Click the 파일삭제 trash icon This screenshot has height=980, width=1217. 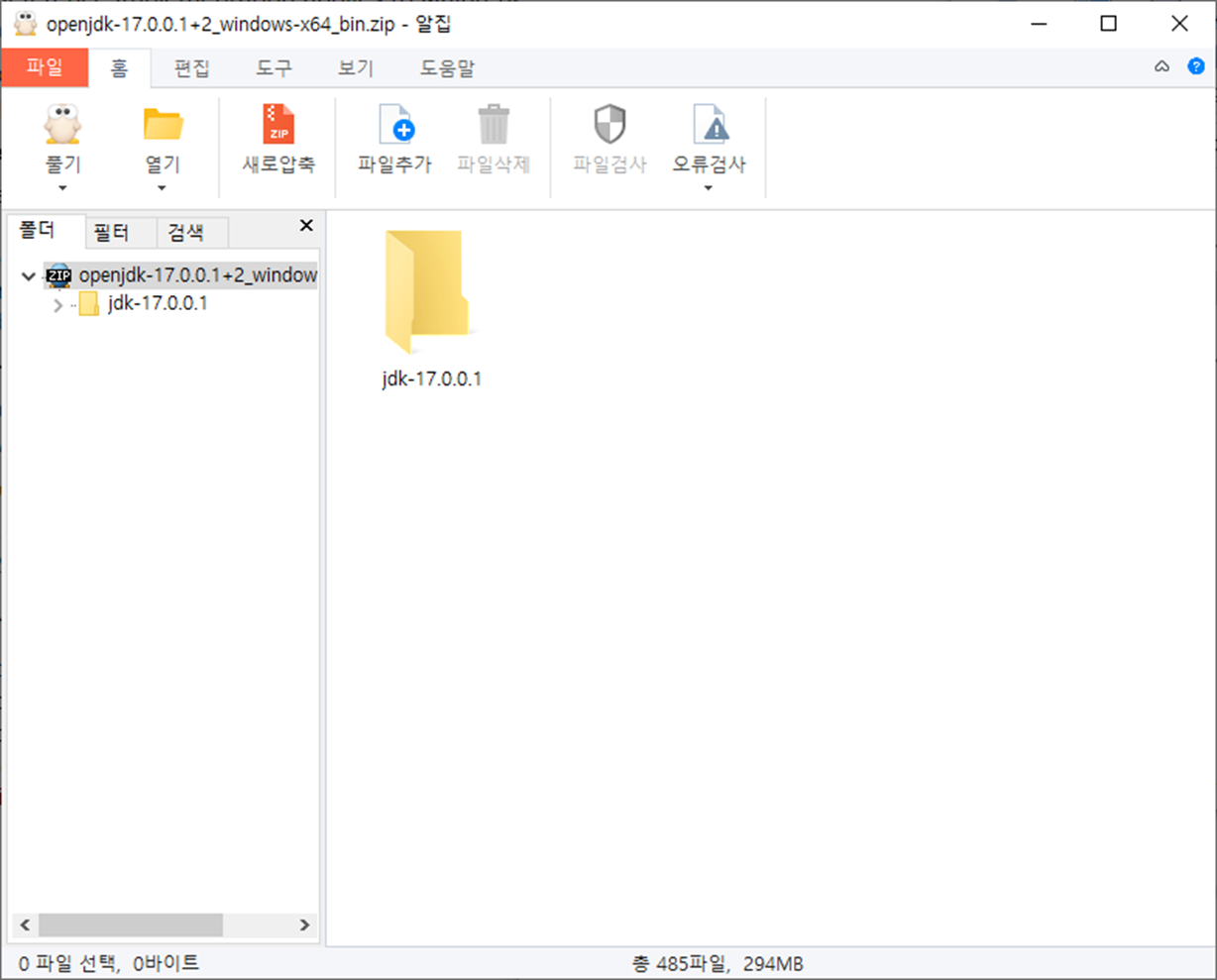click(x=494, y=125)
